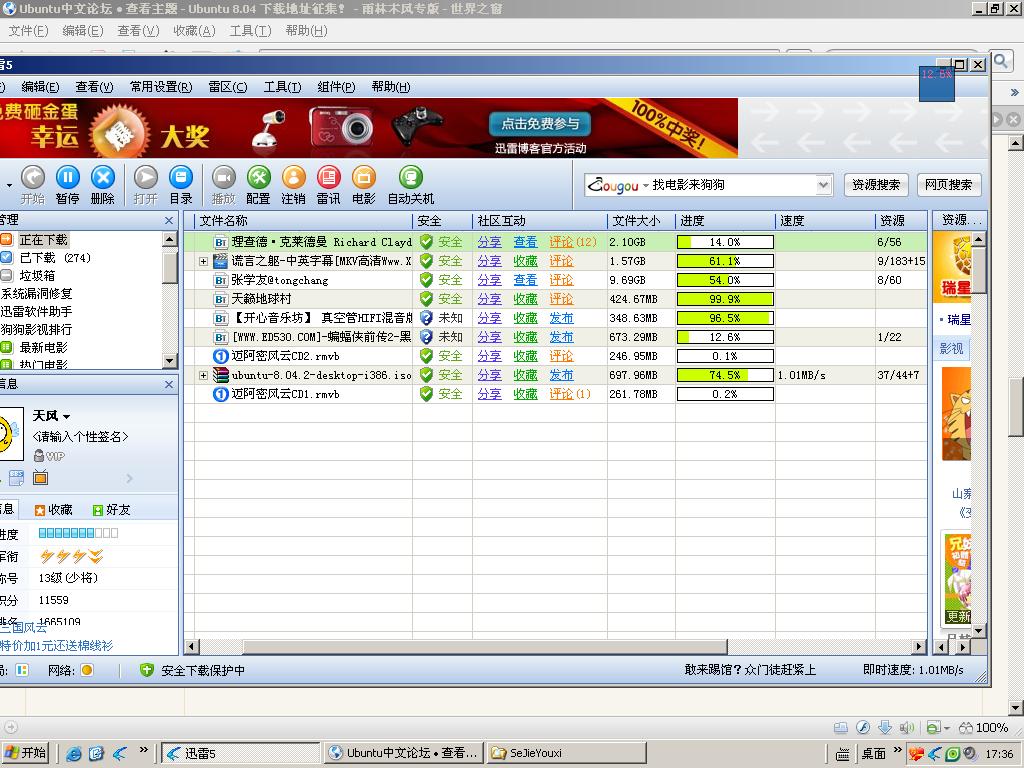This screenshot has height=768, width=1024.
Task: Open SeJieYouxi taskbar item
Action: tap(567, 753)
